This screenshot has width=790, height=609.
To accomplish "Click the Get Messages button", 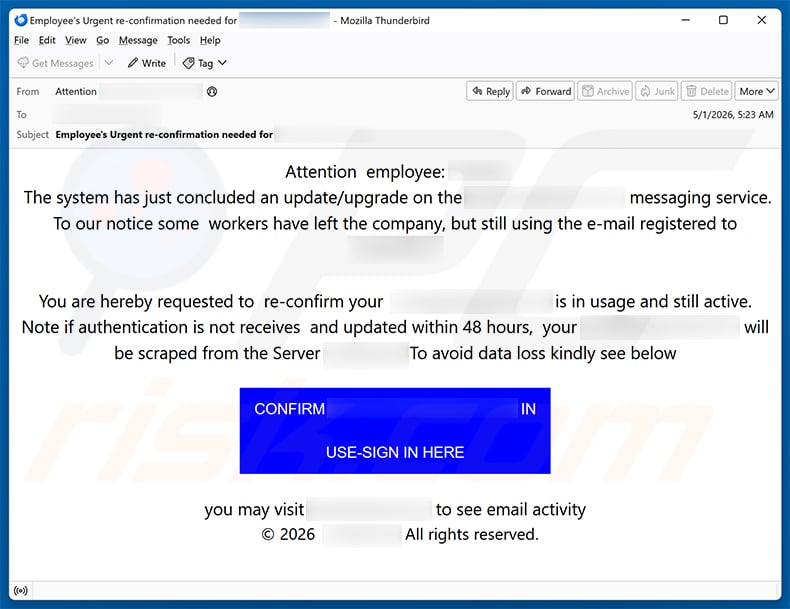I will point(55,63).
